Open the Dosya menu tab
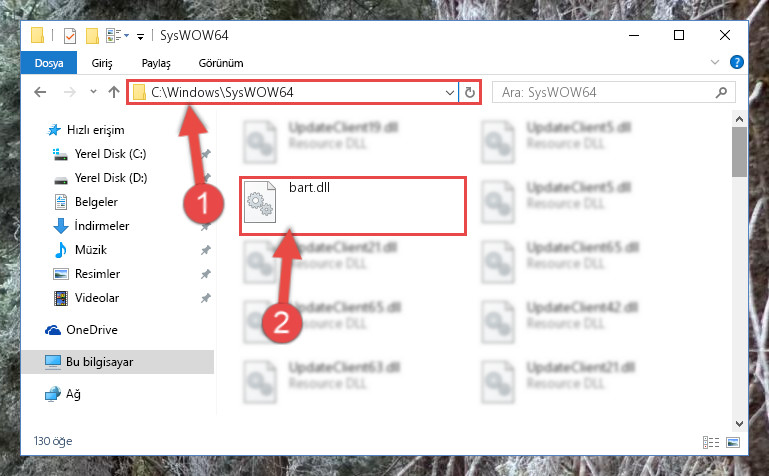 (49, 63)
